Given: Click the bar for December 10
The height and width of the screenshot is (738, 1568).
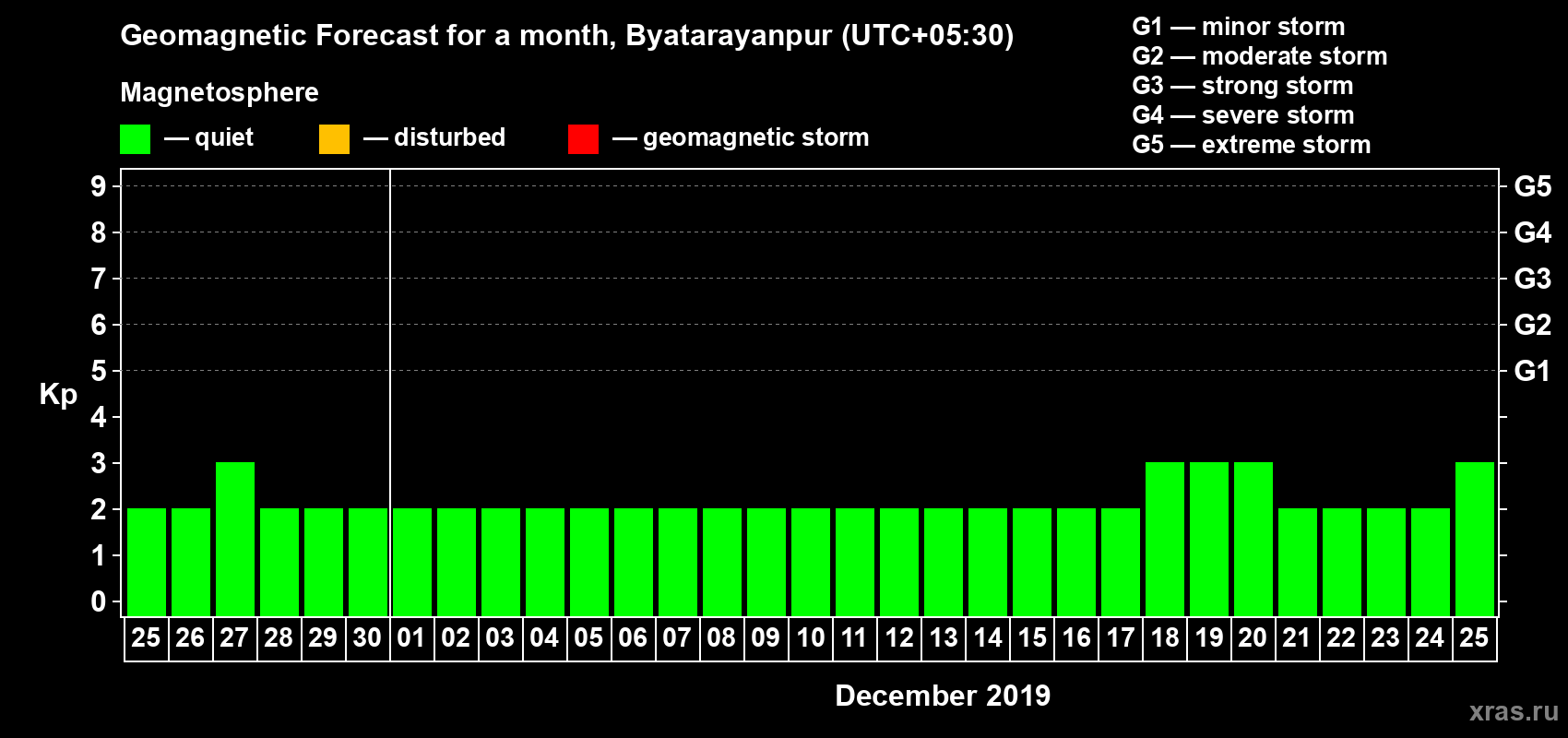Looking at the screenshot, I should point(811,562).
